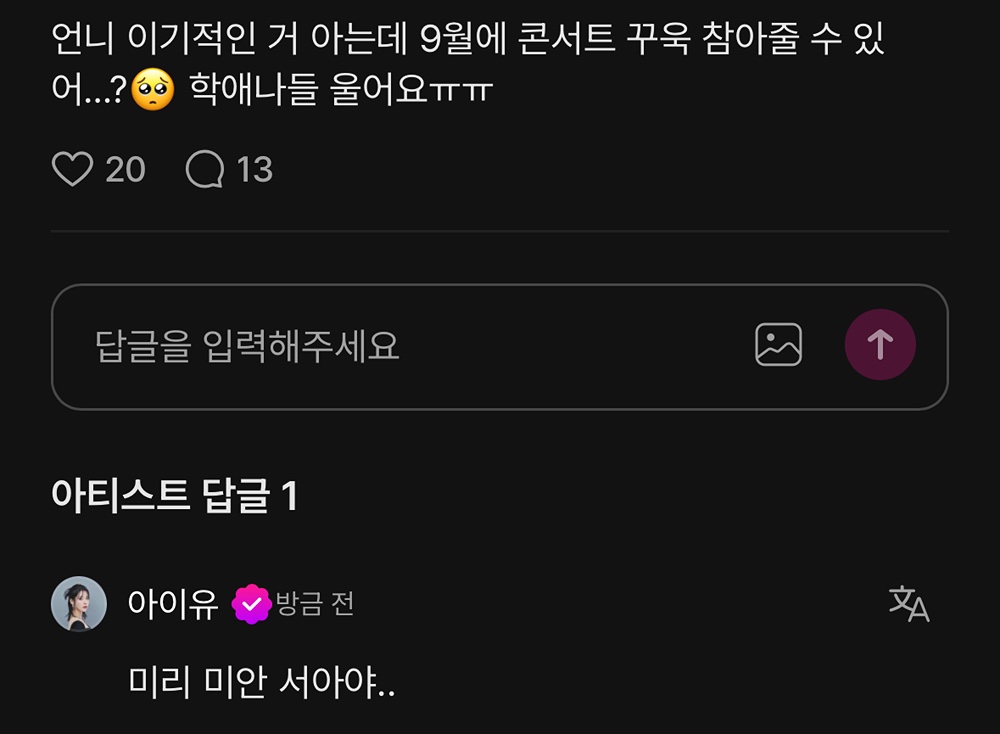The image size is (1000, 734).
Task: Tap the reply text 미리 미안 서아야..
Action: pyautogui.click(x=261, y=682)
